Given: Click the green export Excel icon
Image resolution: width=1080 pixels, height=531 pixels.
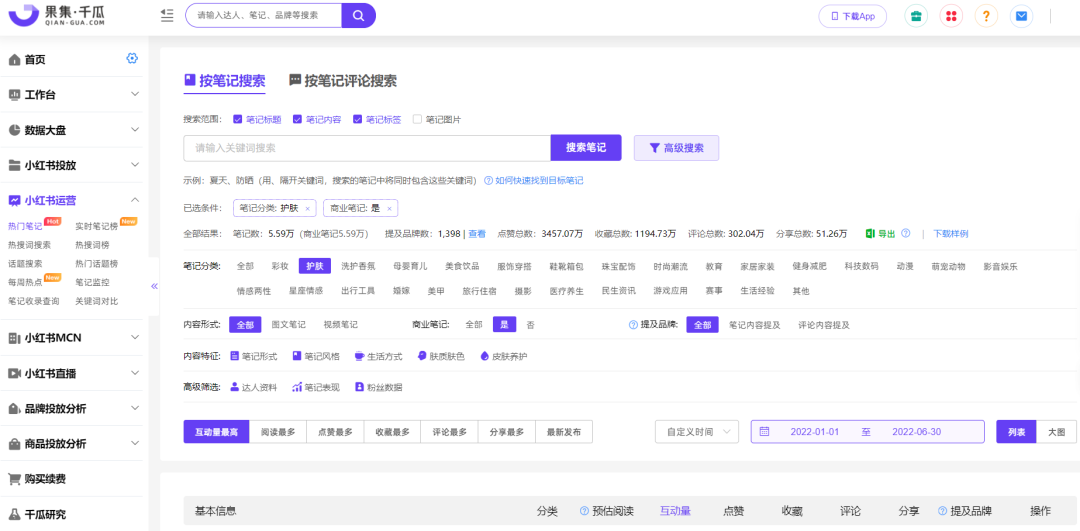Looking at the screenshot, I should [870, 233].
